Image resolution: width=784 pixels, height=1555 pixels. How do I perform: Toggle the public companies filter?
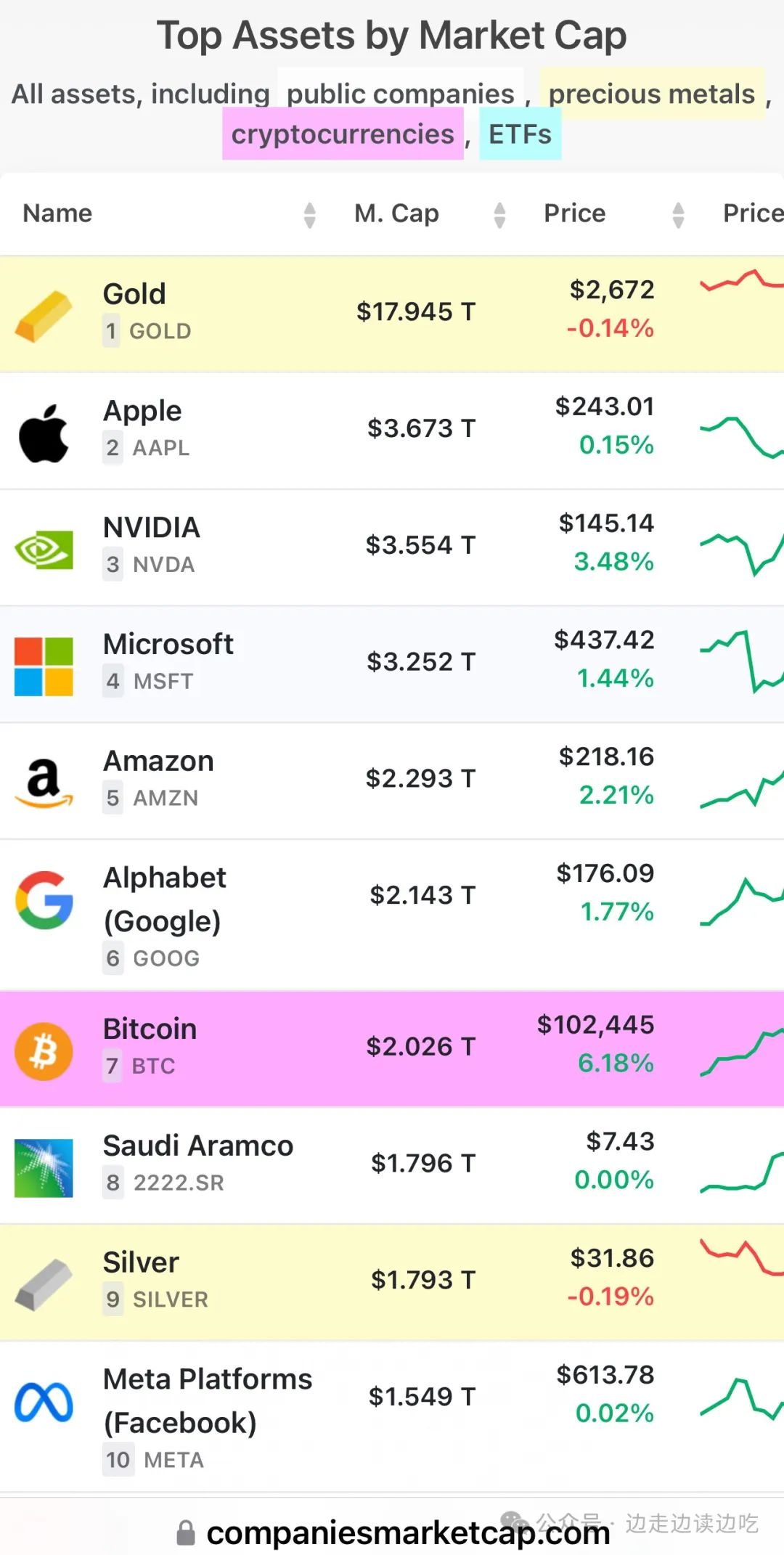point(400,94)
